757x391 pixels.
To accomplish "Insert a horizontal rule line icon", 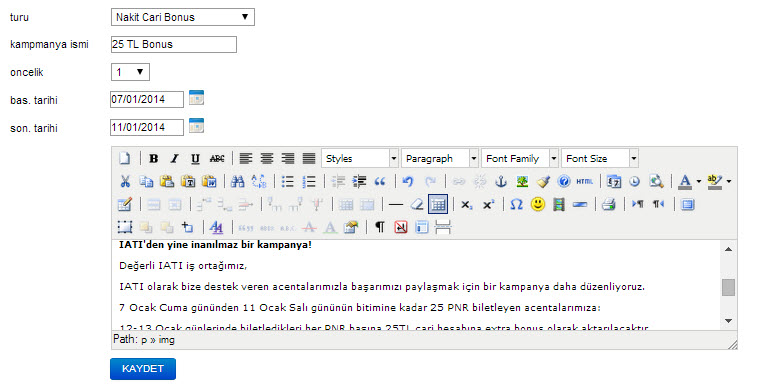I will coord(396,205).
